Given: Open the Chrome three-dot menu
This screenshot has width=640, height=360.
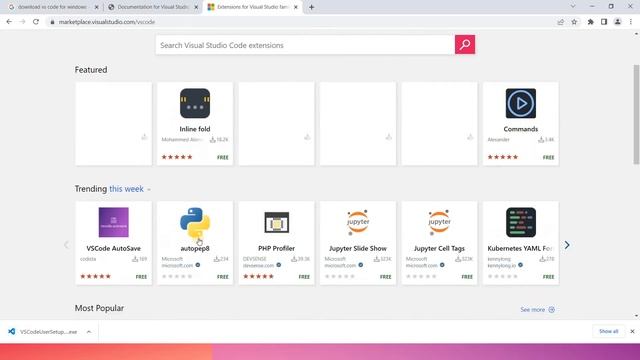Looking at the screenshot, I should coord(631,22).
